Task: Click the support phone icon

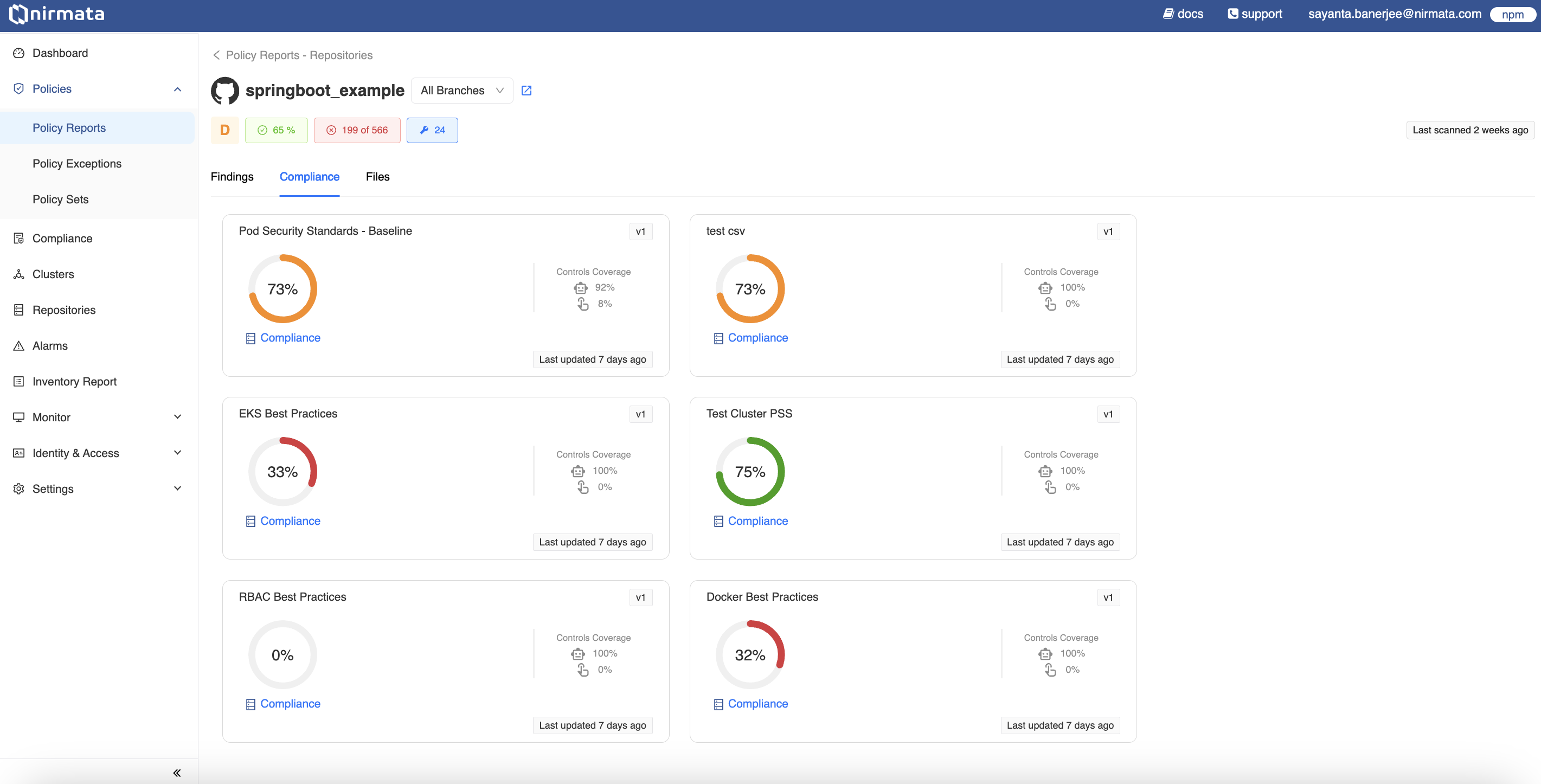Action: pos(1232,14)
